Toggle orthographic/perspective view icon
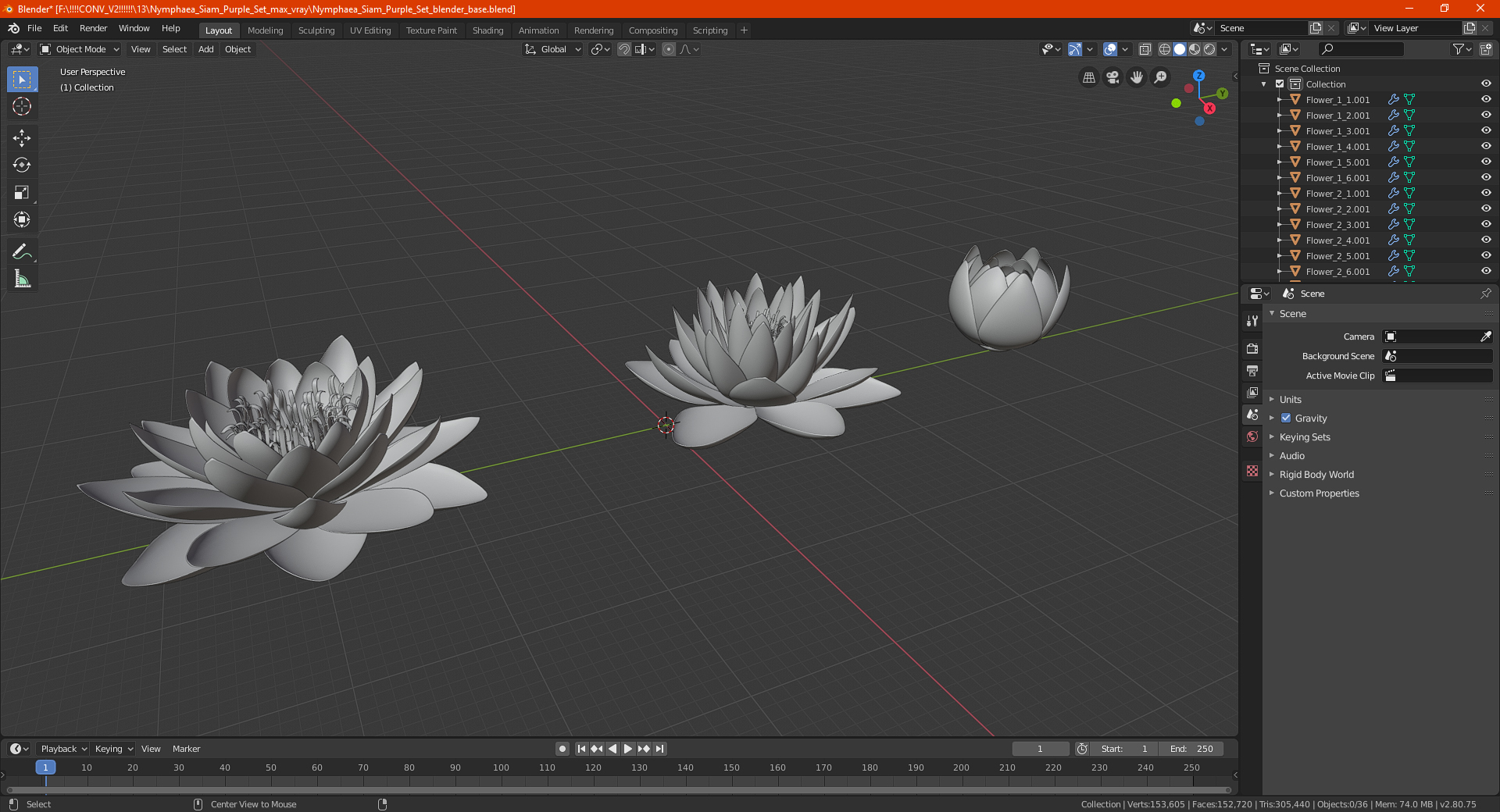This screenshot has width=1500, height=812. (1088, 77)
